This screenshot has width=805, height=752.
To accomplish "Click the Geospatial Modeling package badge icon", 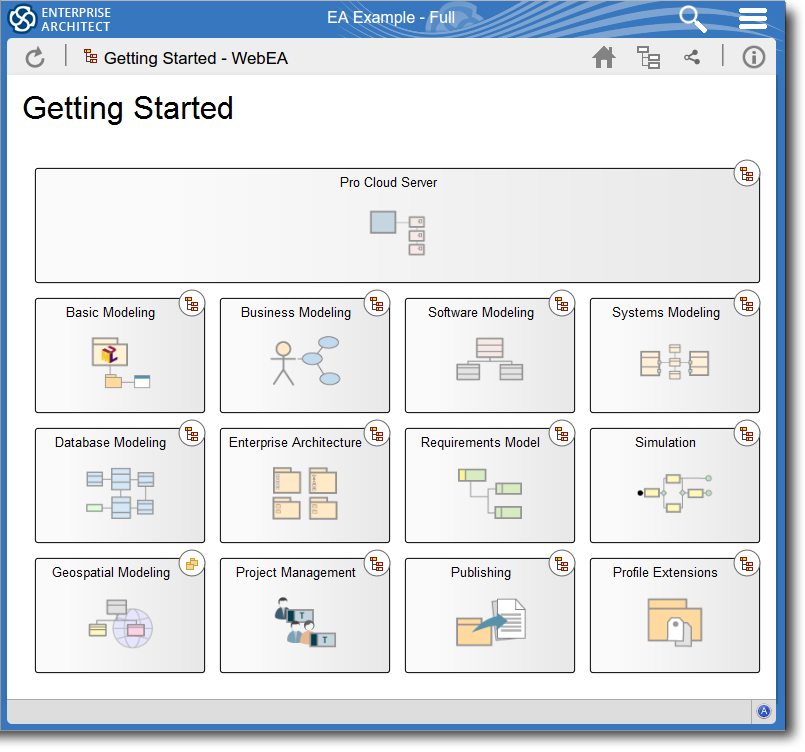I will pyautogui.click(x=191, y=564).
